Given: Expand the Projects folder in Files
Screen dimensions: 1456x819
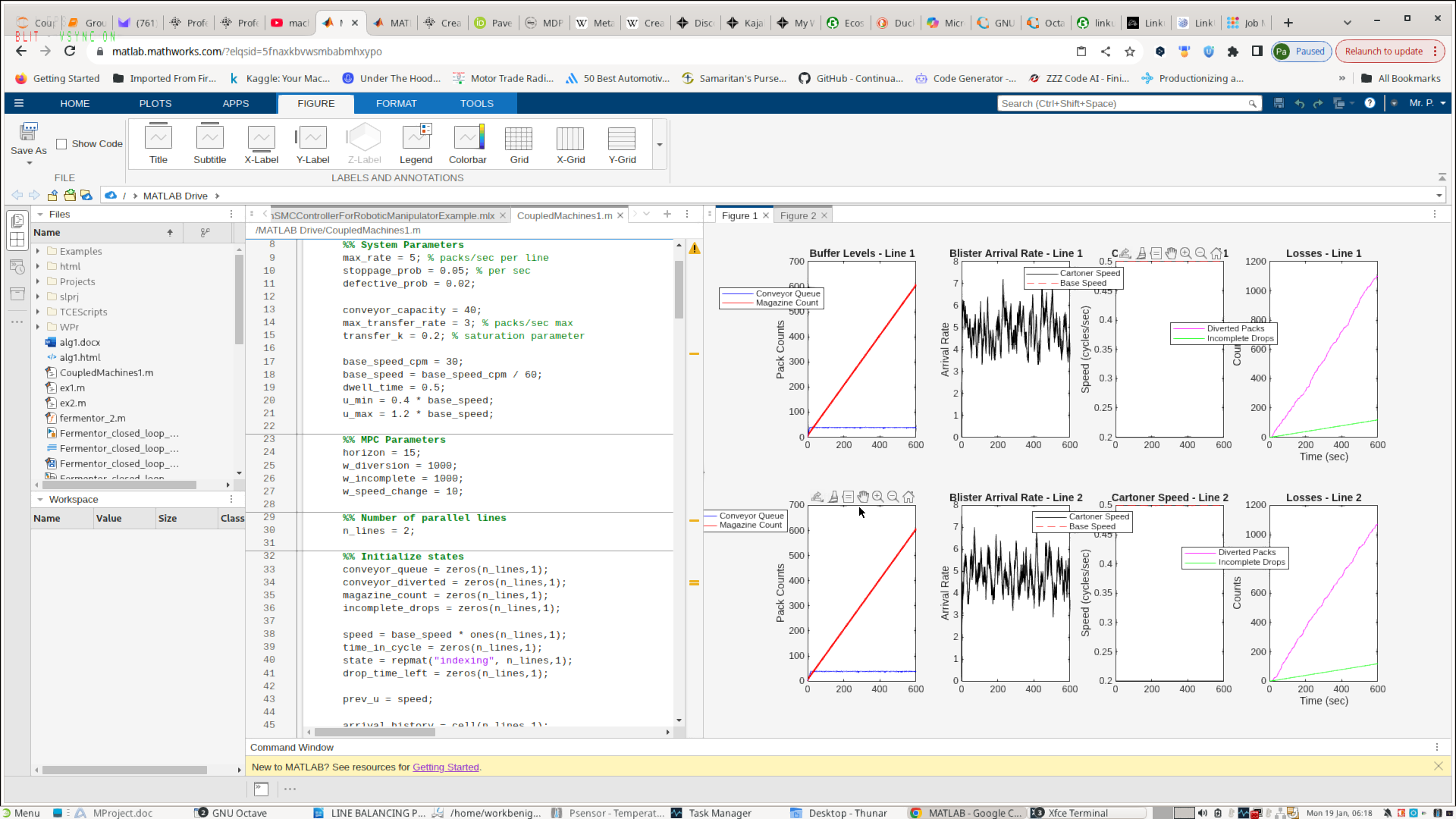Looking at the screenshot, I should (x=38, y=281).
